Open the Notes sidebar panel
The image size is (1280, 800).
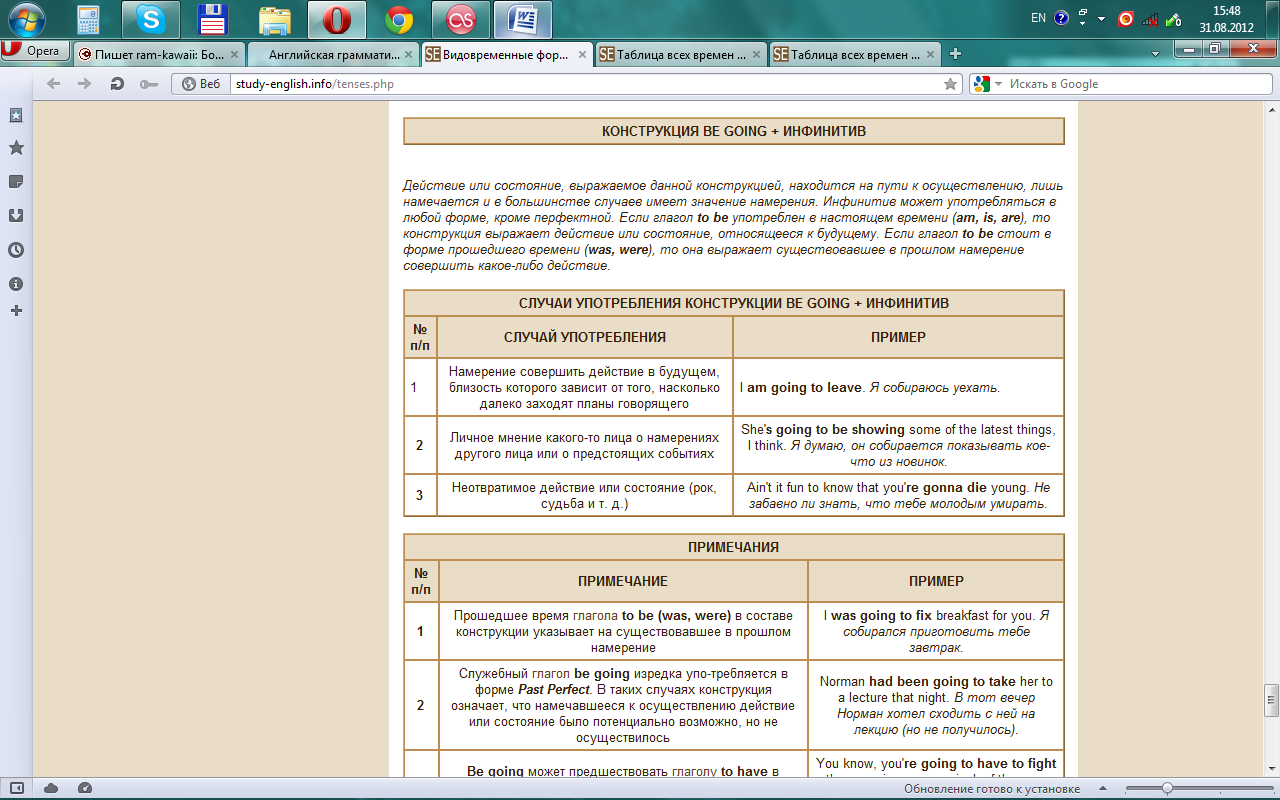[x=16, y=182]
